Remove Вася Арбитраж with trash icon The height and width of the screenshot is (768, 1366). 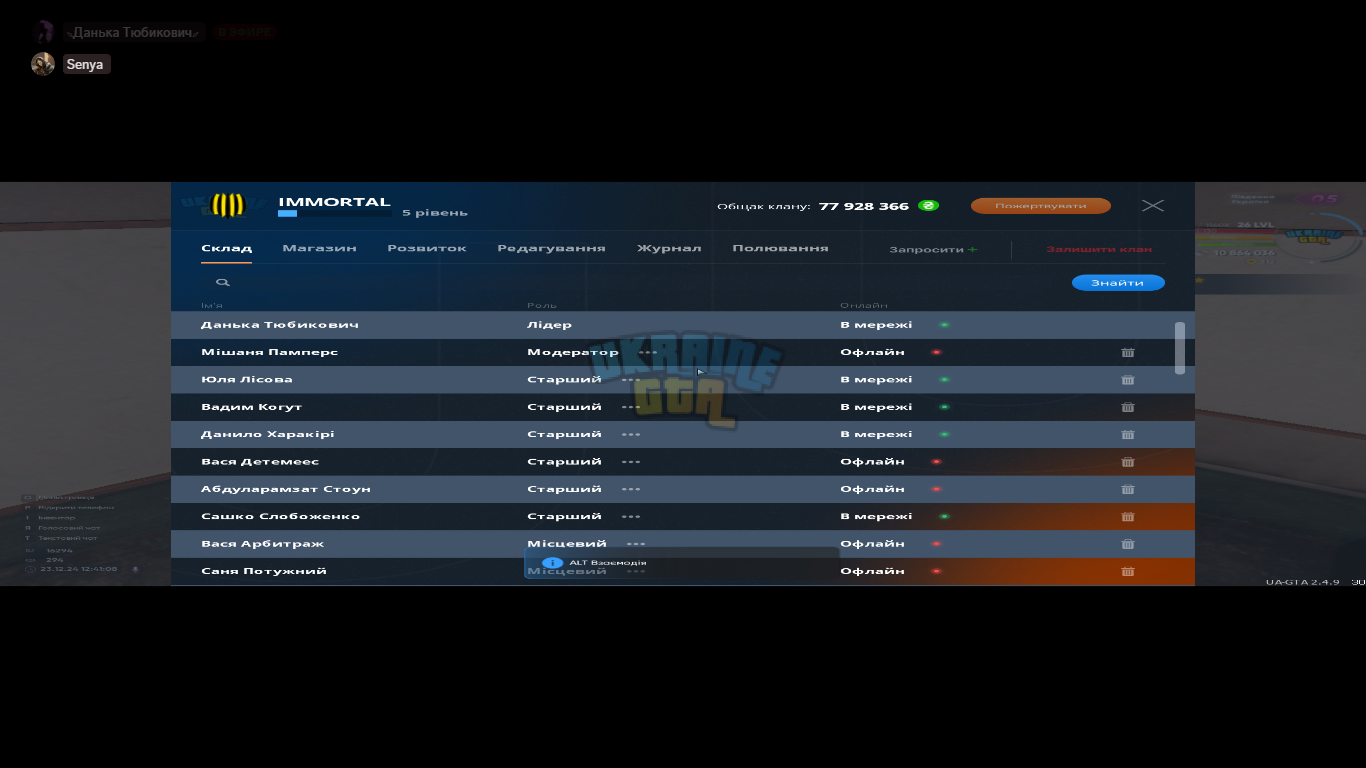[x=1128, y=544]
